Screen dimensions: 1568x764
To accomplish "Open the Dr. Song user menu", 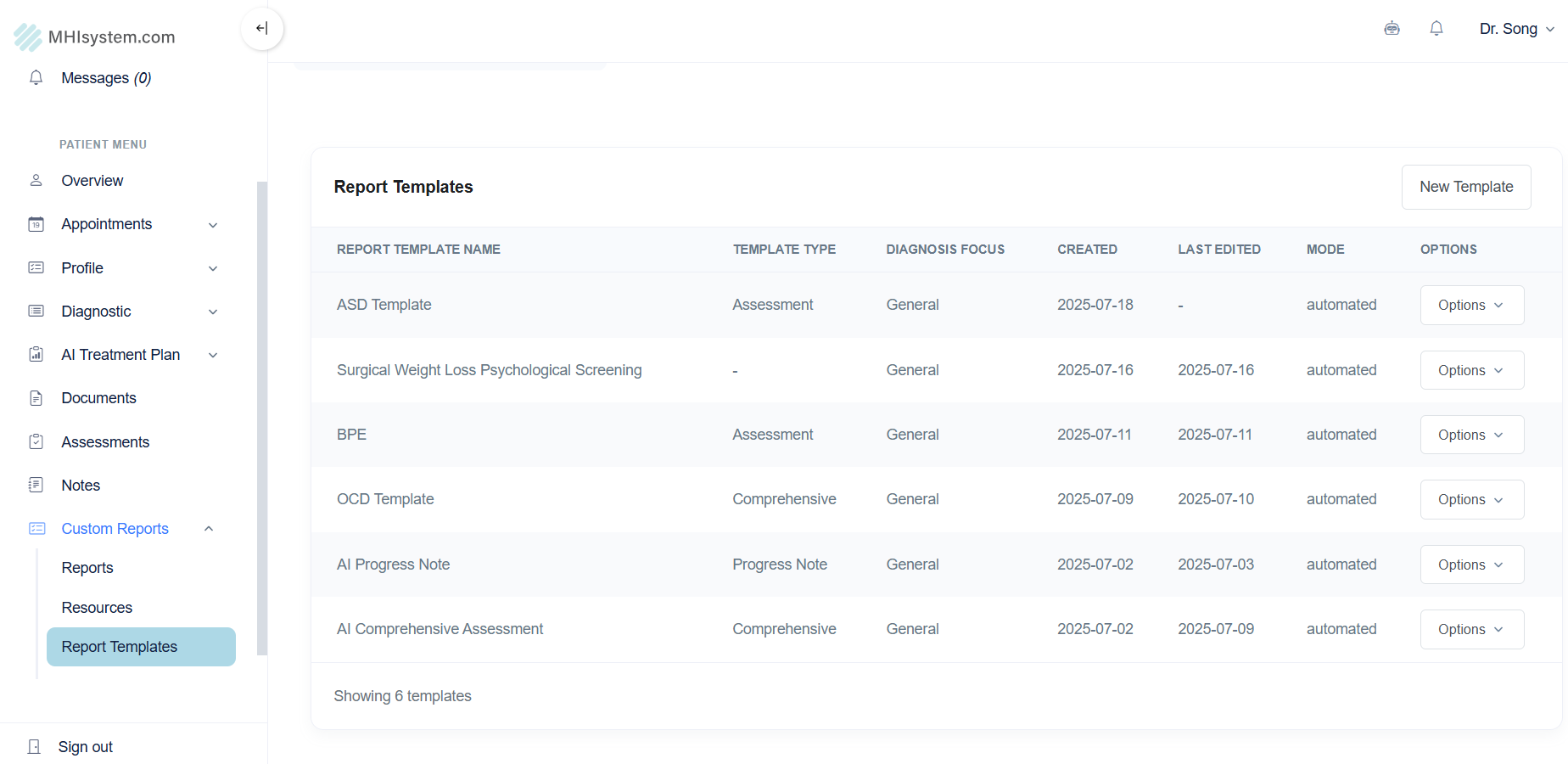I will tap(1516, 29).
